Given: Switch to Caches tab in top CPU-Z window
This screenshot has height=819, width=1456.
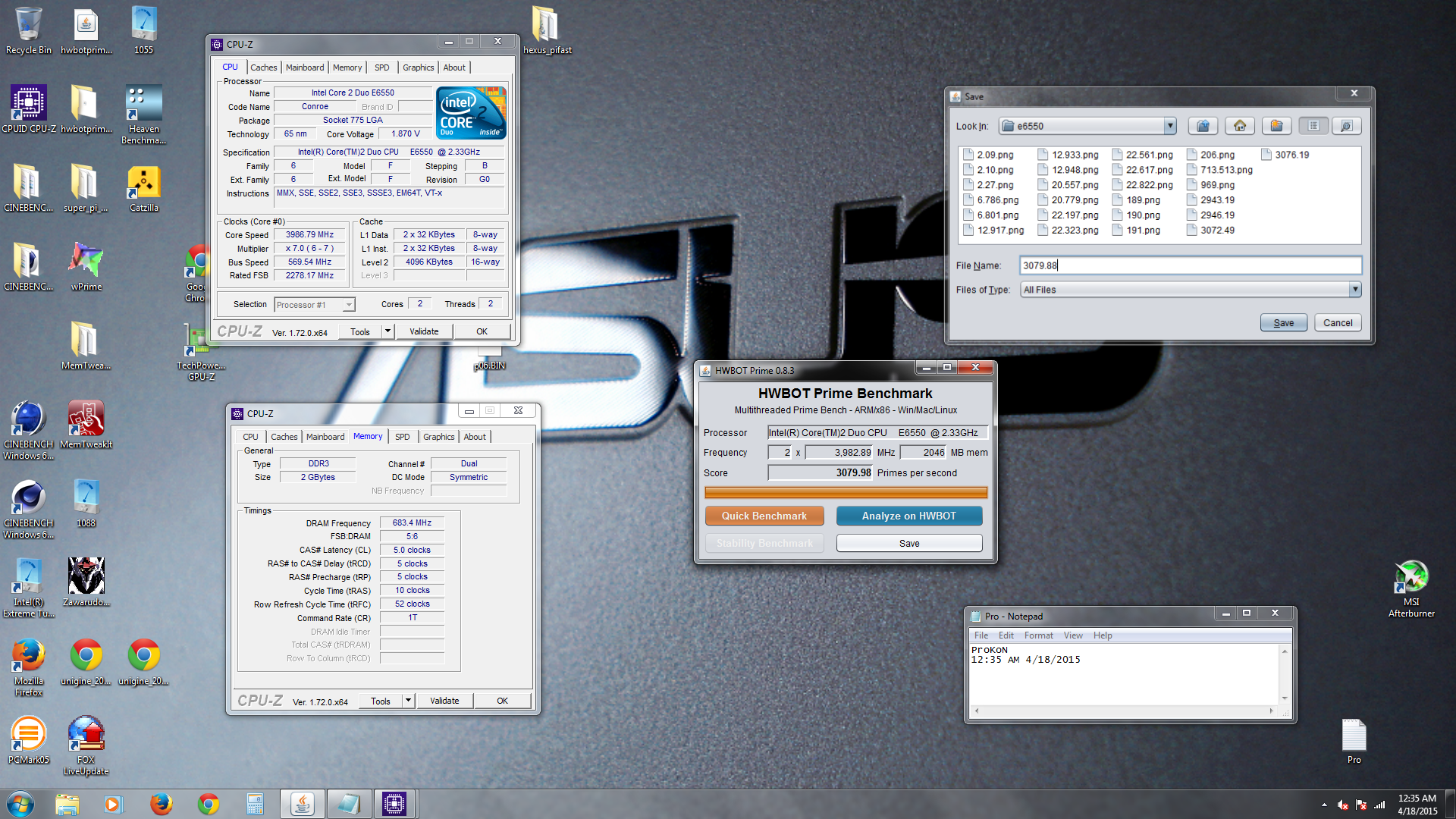Looking at the screenshot, I should point(264,67).
